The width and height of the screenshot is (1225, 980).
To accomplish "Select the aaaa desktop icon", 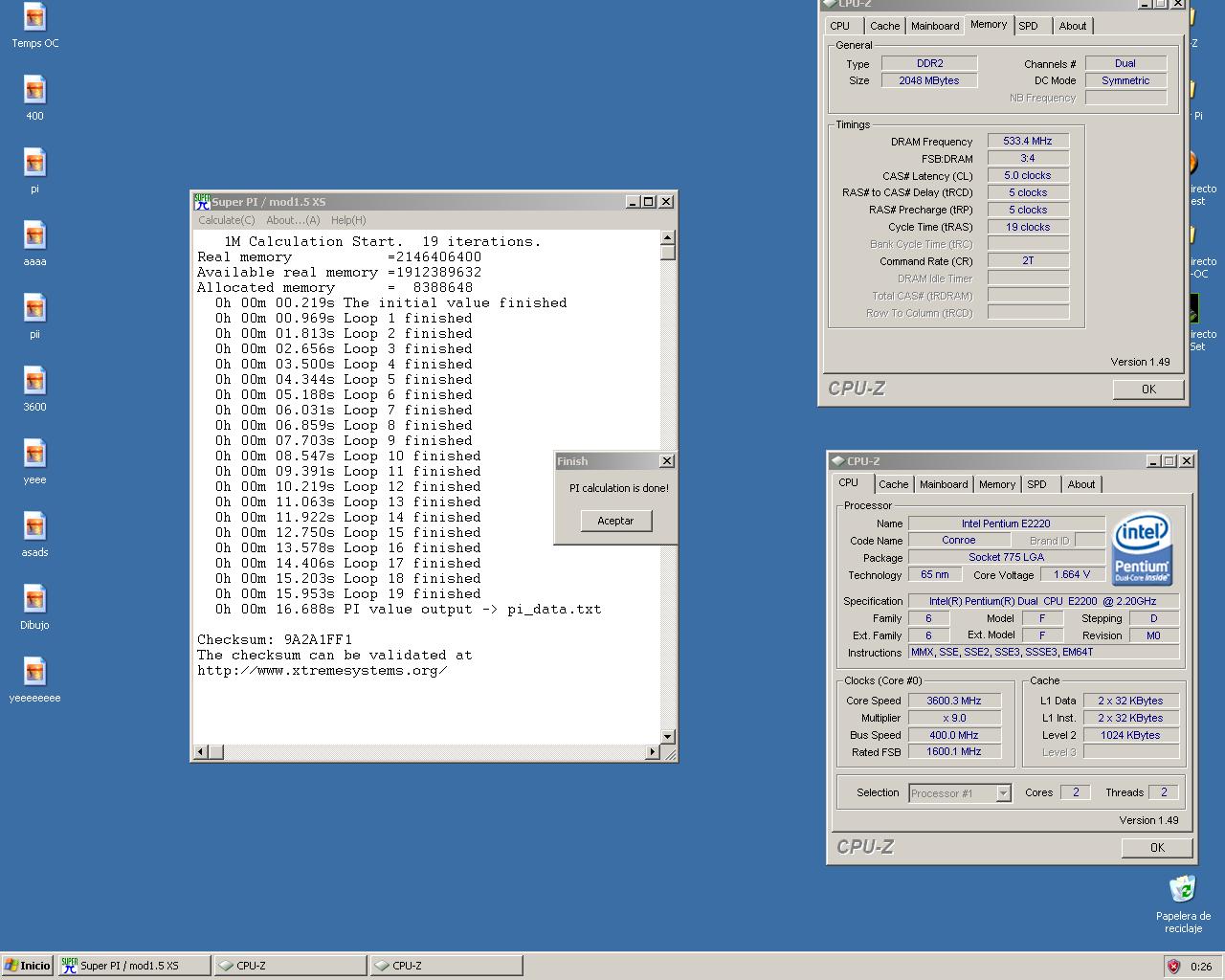I will pos(34,243).
